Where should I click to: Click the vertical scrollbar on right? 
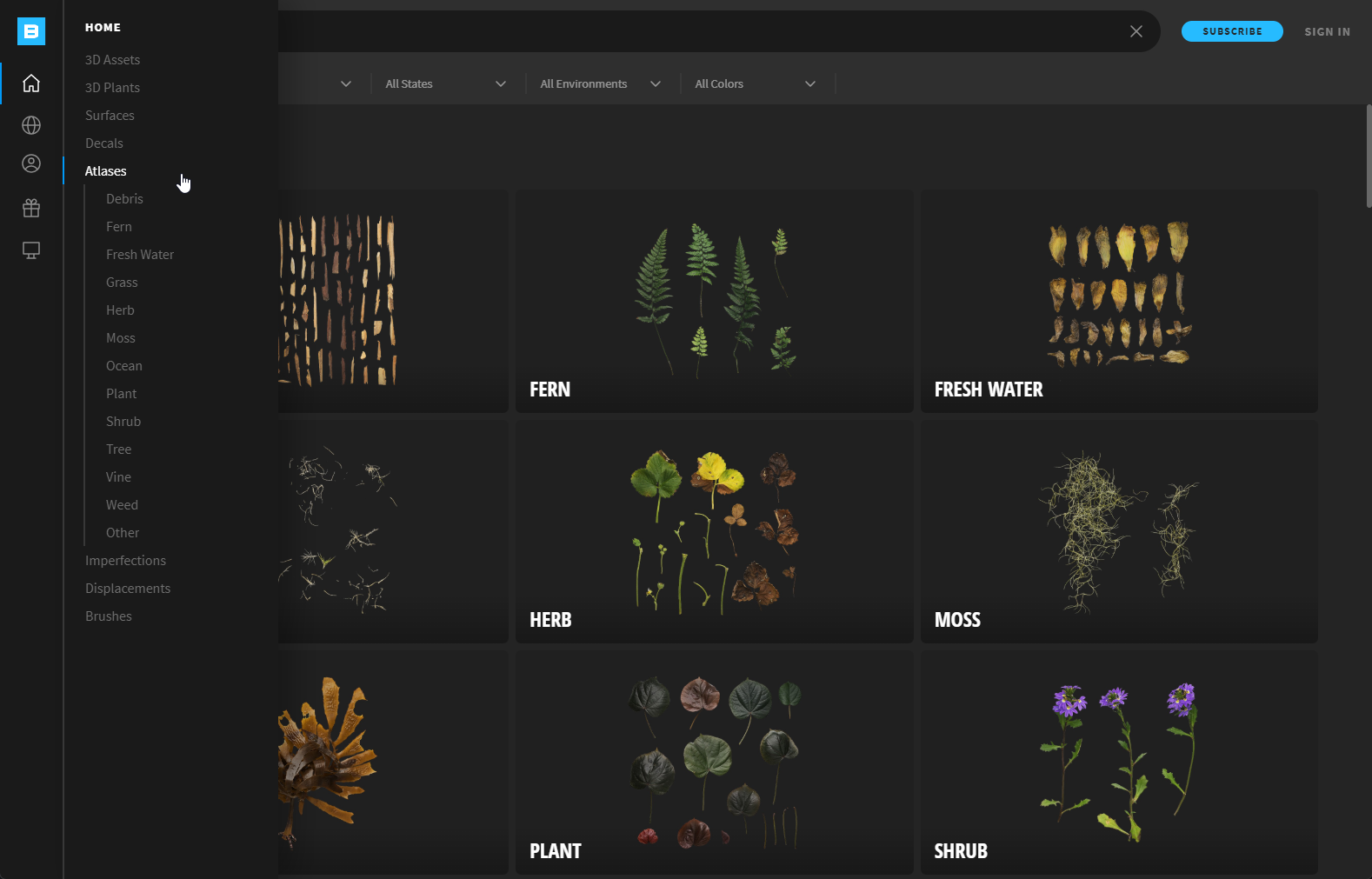coord(1368,156)
